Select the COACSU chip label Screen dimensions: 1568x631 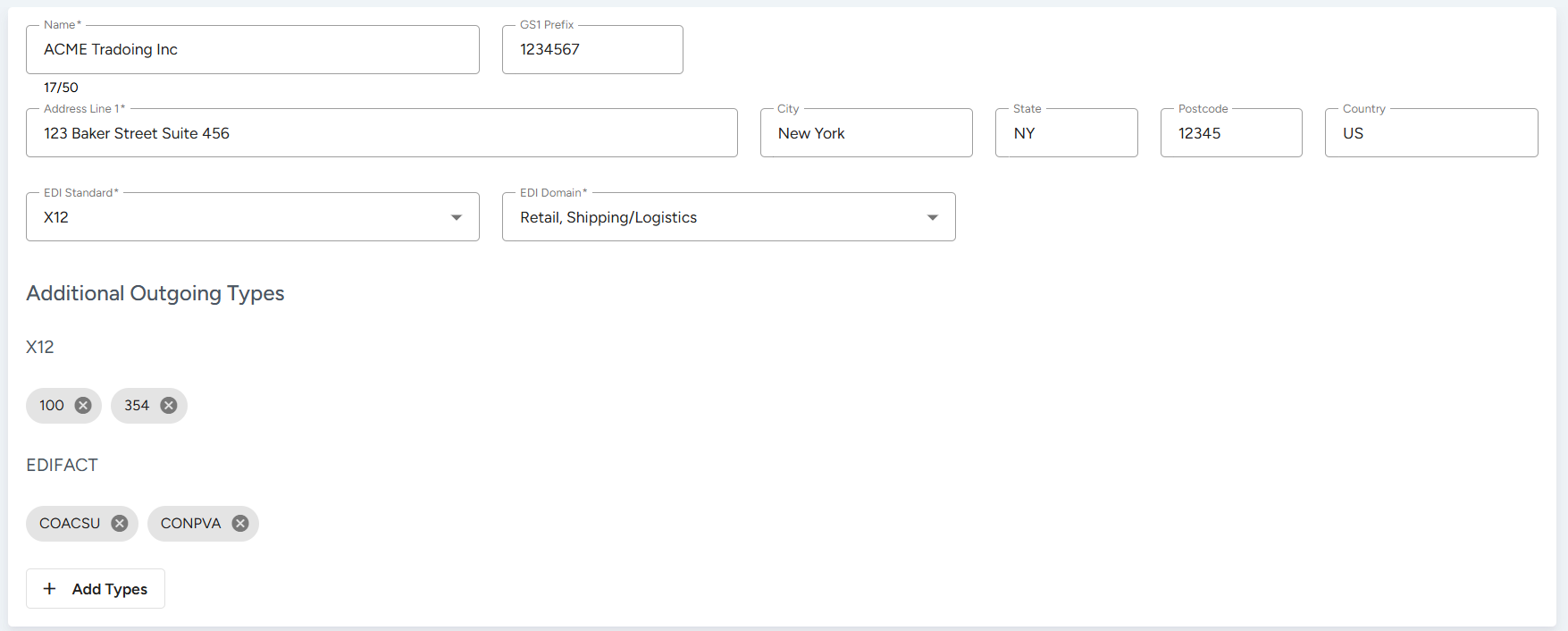(x=70, y=524)
